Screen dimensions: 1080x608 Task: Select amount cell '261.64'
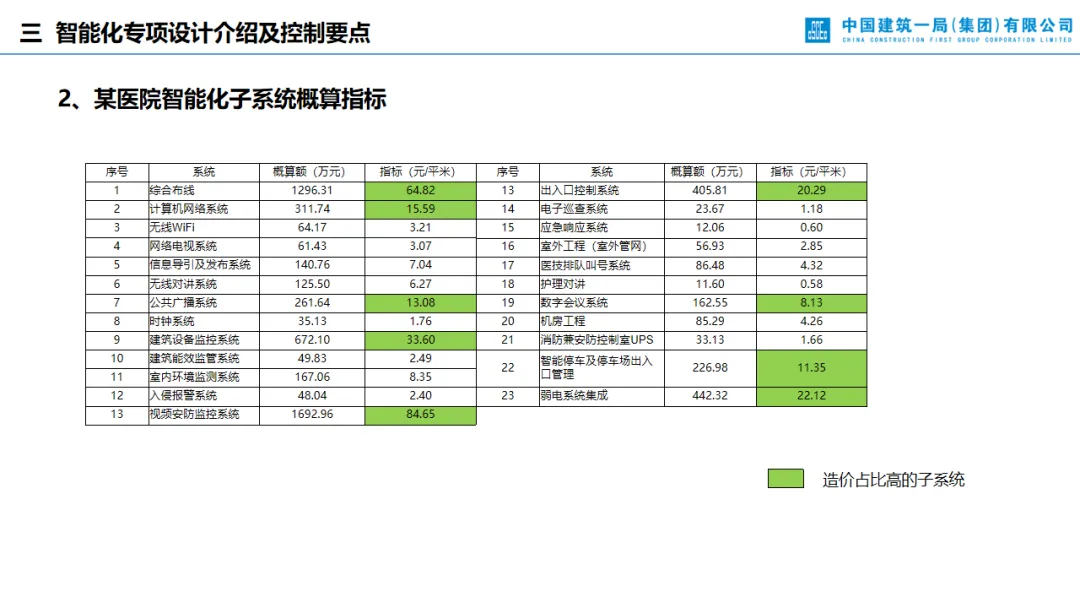tap(312, 303)
